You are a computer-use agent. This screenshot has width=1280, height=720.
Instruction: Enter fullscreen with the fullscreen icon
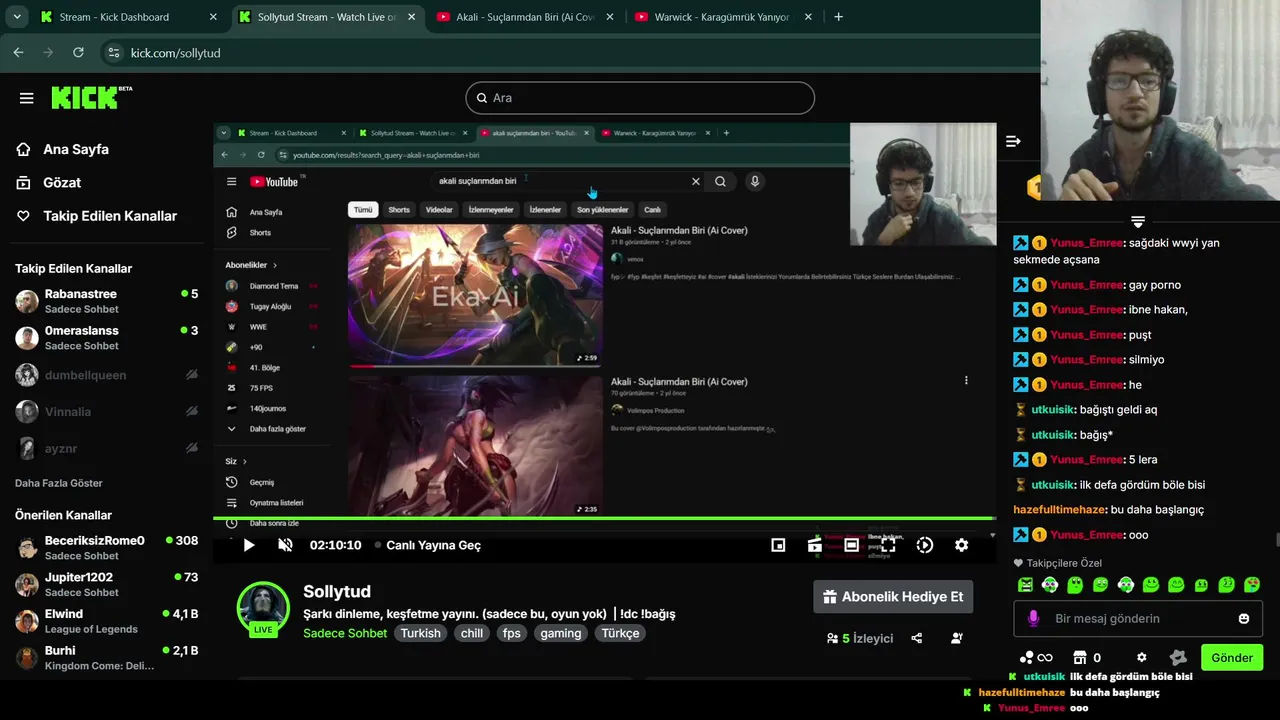[888, 545]
